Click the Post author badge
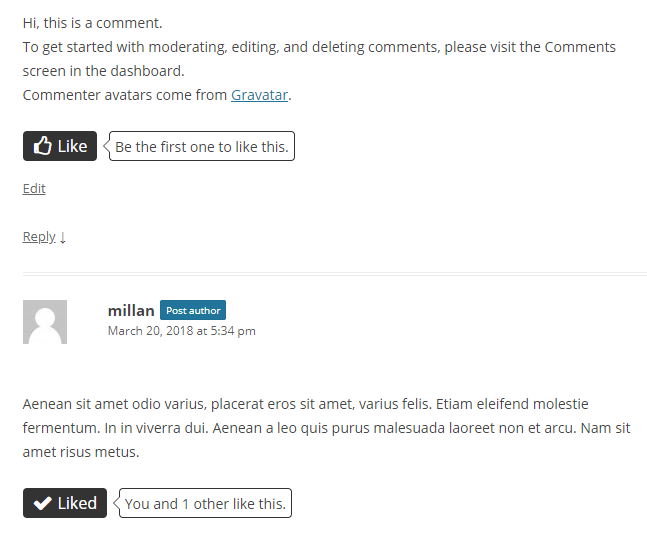647x535 pixels. [193, 310]
